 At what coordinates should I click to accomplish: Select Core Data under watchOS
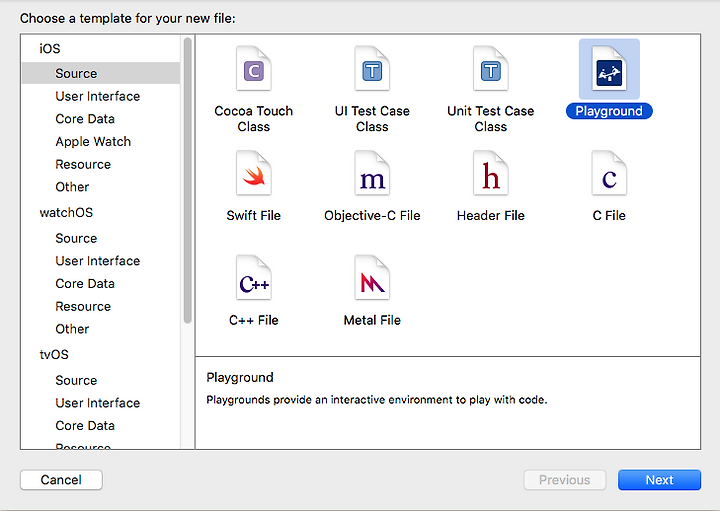[85, 284]
